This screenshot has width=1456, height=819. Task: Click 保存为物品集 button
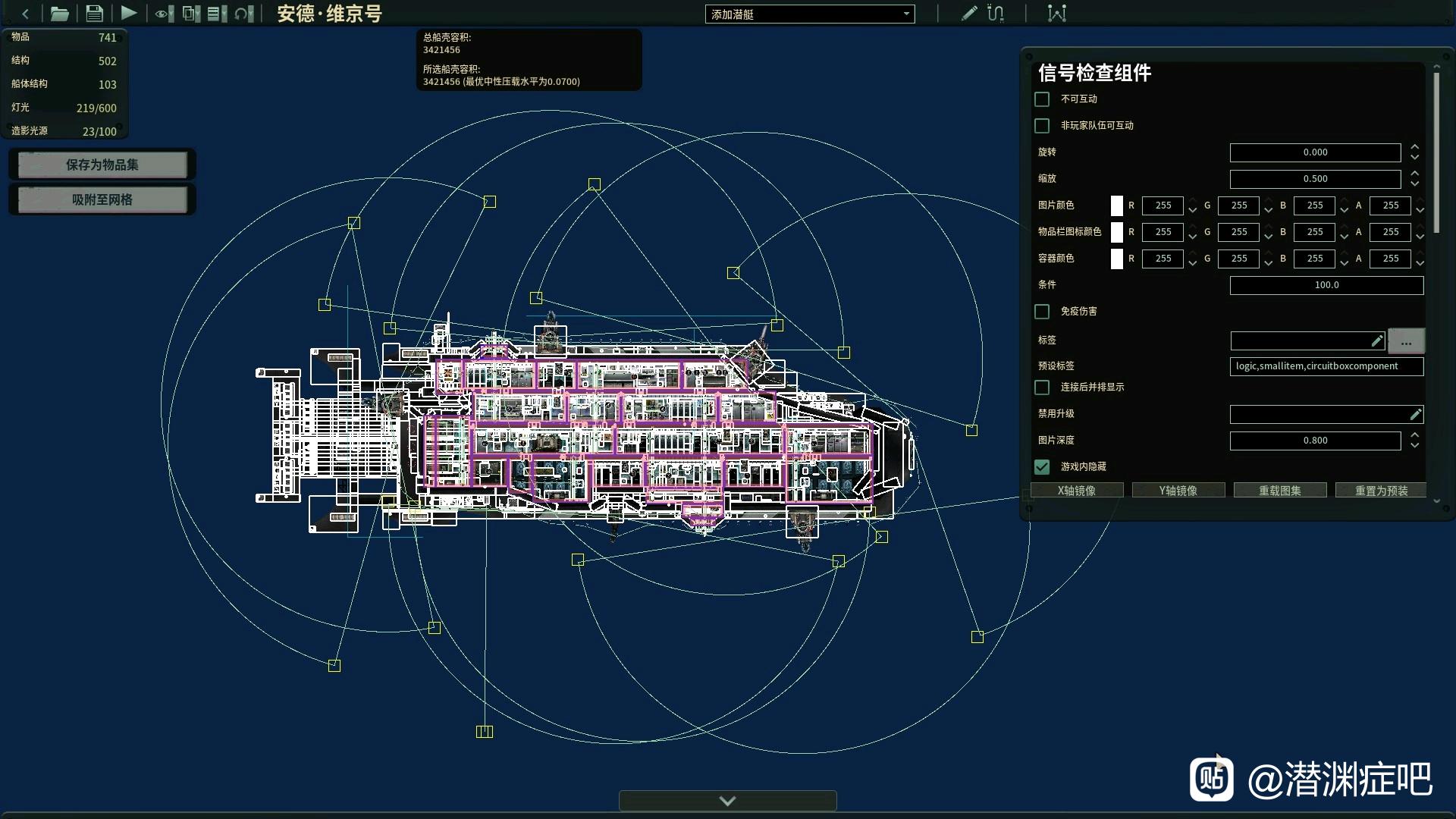102,165
